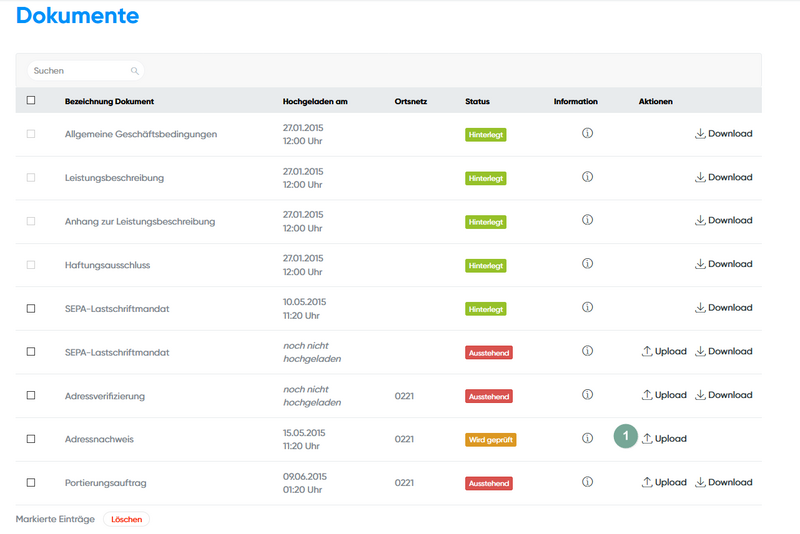
Task: Select the Portierungsauftrag row checkbox
Action: click(x=31, y=482)
